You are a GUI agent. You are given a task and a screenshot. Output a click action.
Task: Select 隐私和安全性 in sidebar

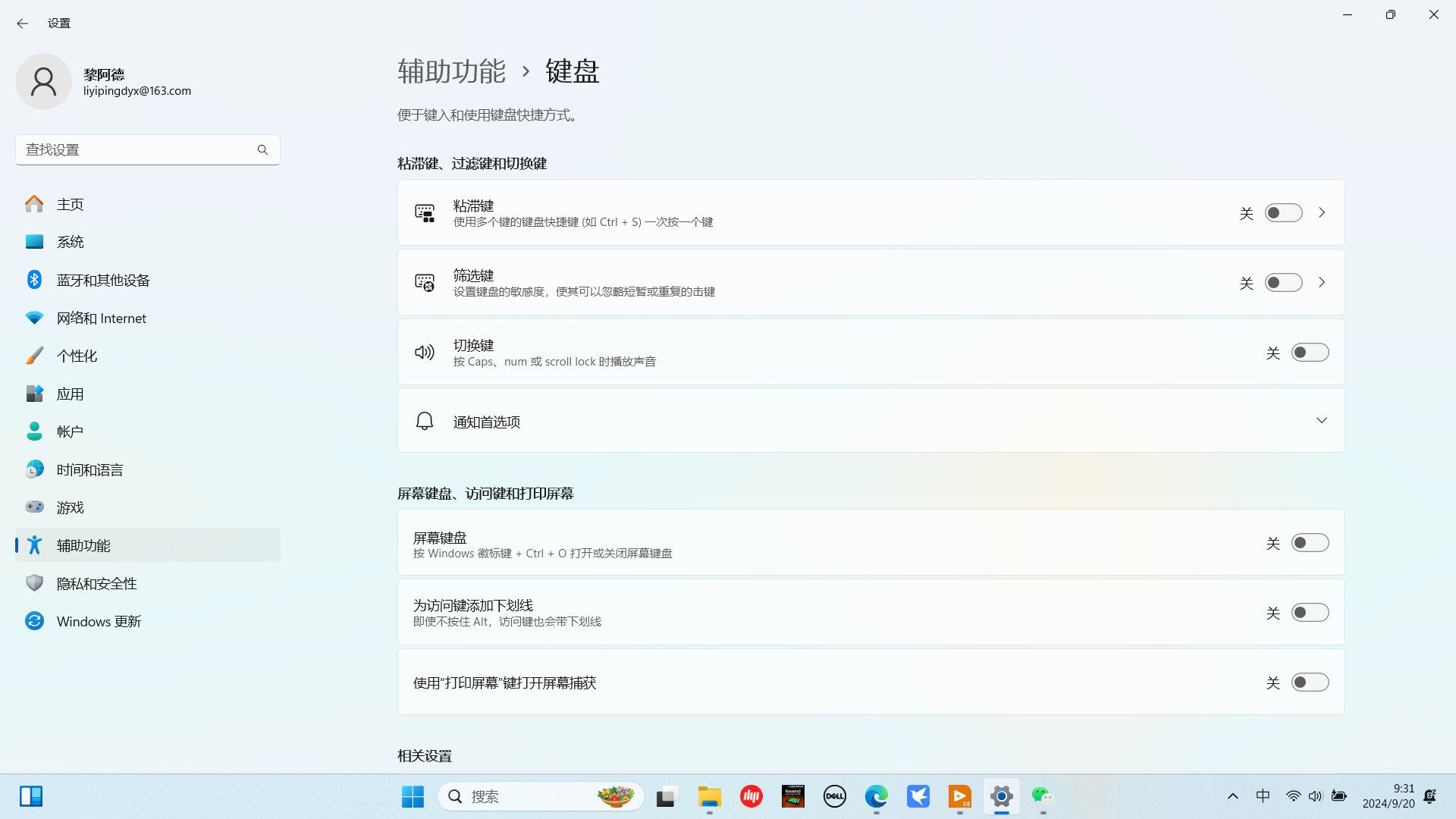[x=96, y=583]
